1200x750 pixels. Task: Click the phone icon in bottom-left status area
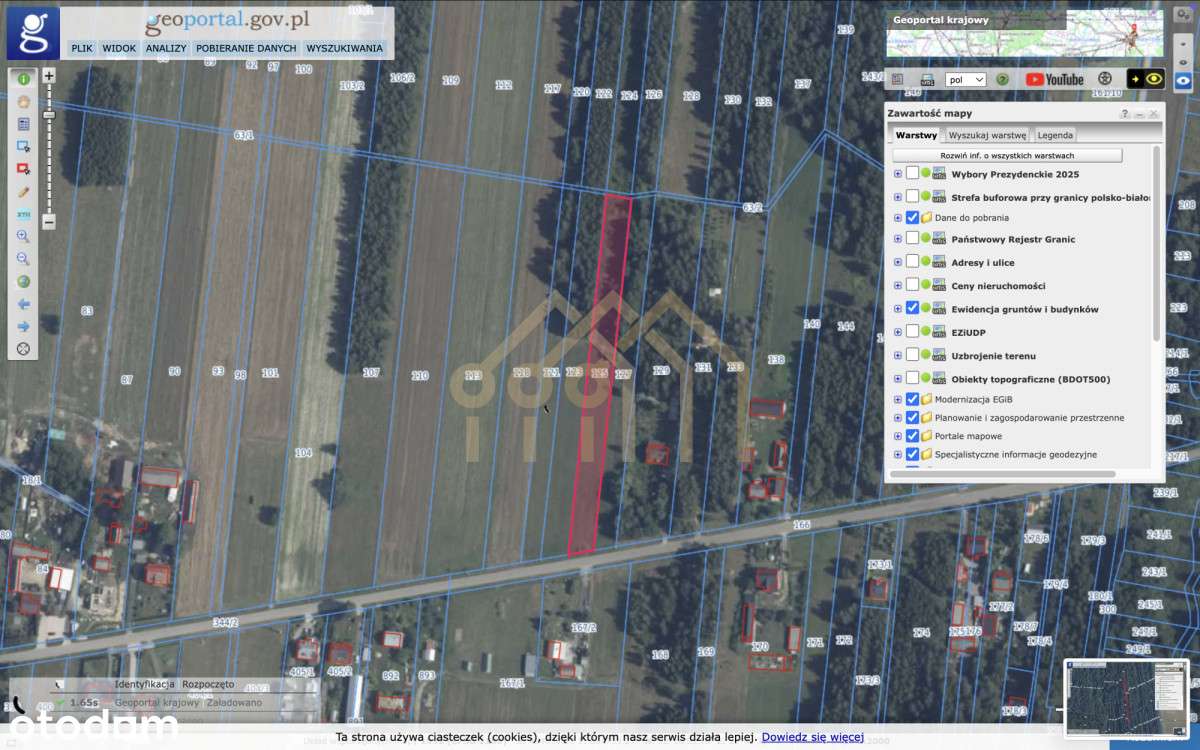point(20,703)
